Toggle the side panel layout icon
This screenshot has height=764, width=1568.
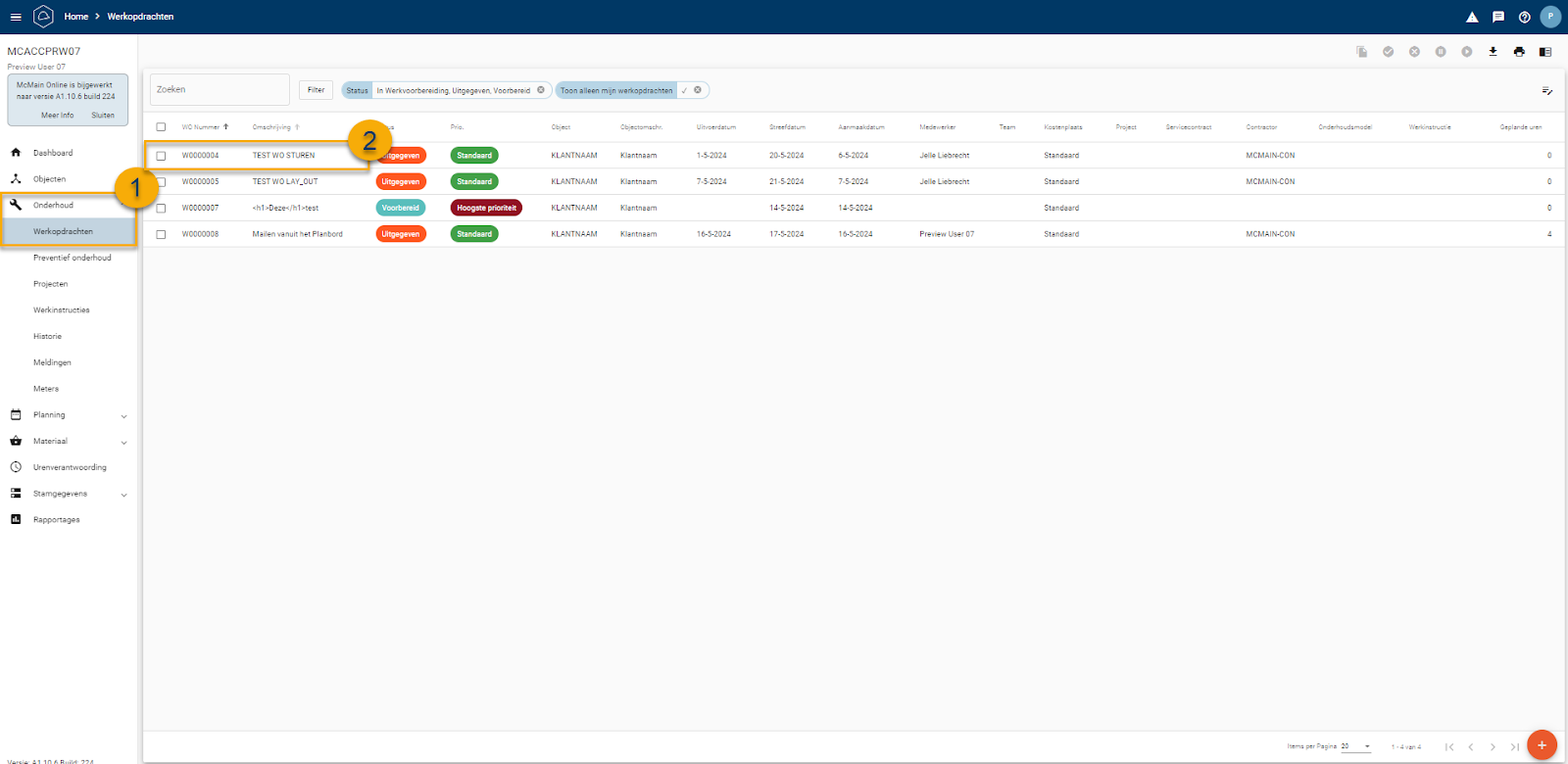[x=1545, y=52]
